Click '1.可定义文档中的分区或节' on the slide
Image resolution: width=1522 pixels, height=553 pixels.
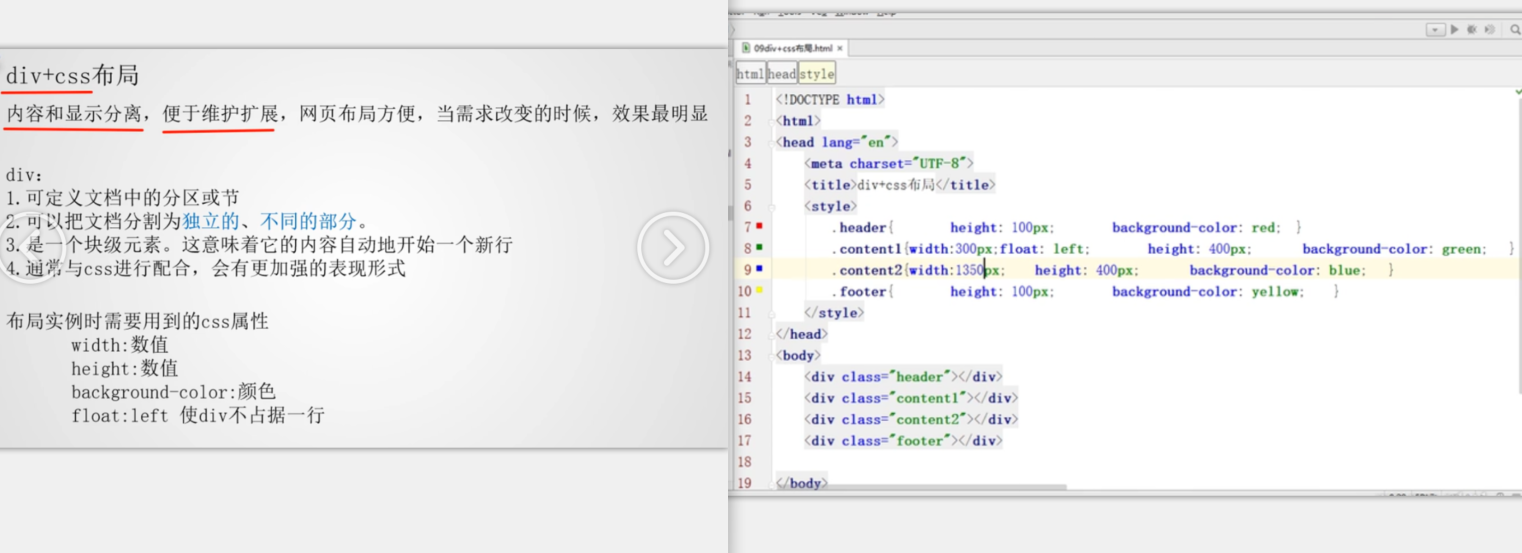pyautogui.click(x=123, y=198)
